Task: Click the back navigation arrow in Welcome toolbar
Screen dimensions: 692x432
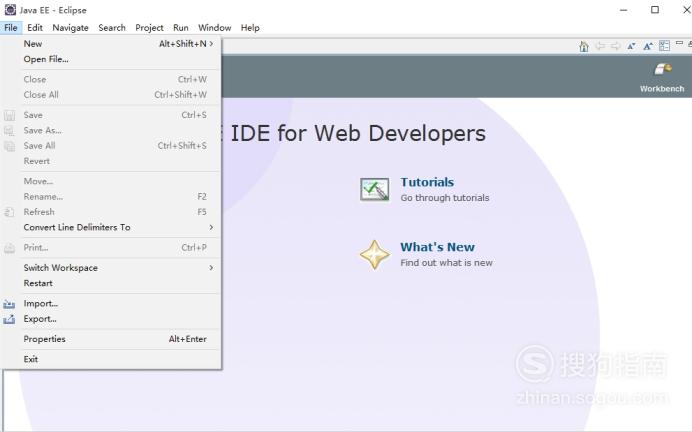Action: coord(600,46)
